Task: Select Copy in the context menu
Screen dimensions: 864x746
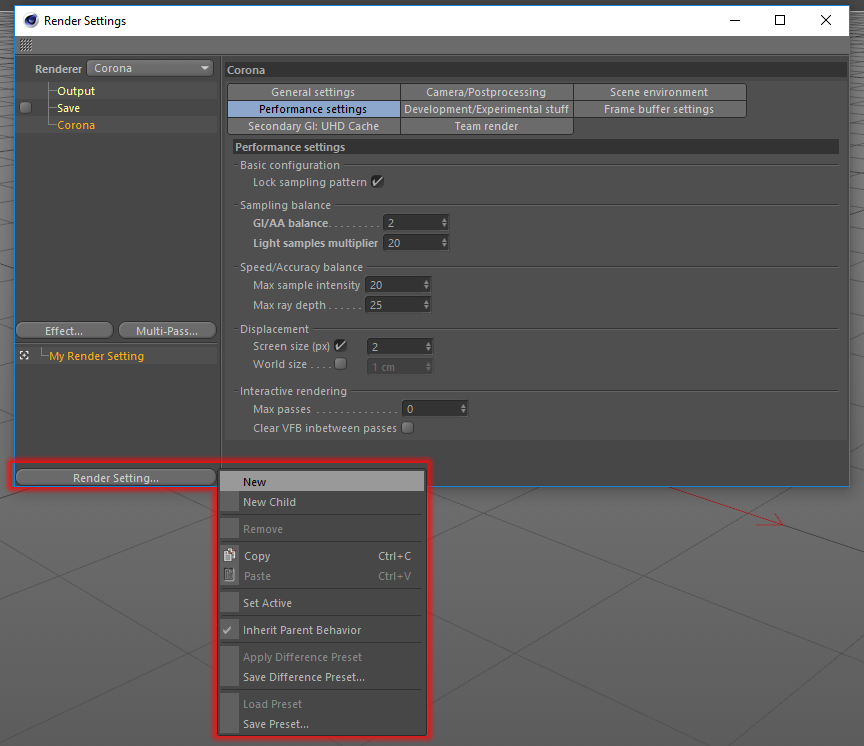Action: (x=322, y=556)
